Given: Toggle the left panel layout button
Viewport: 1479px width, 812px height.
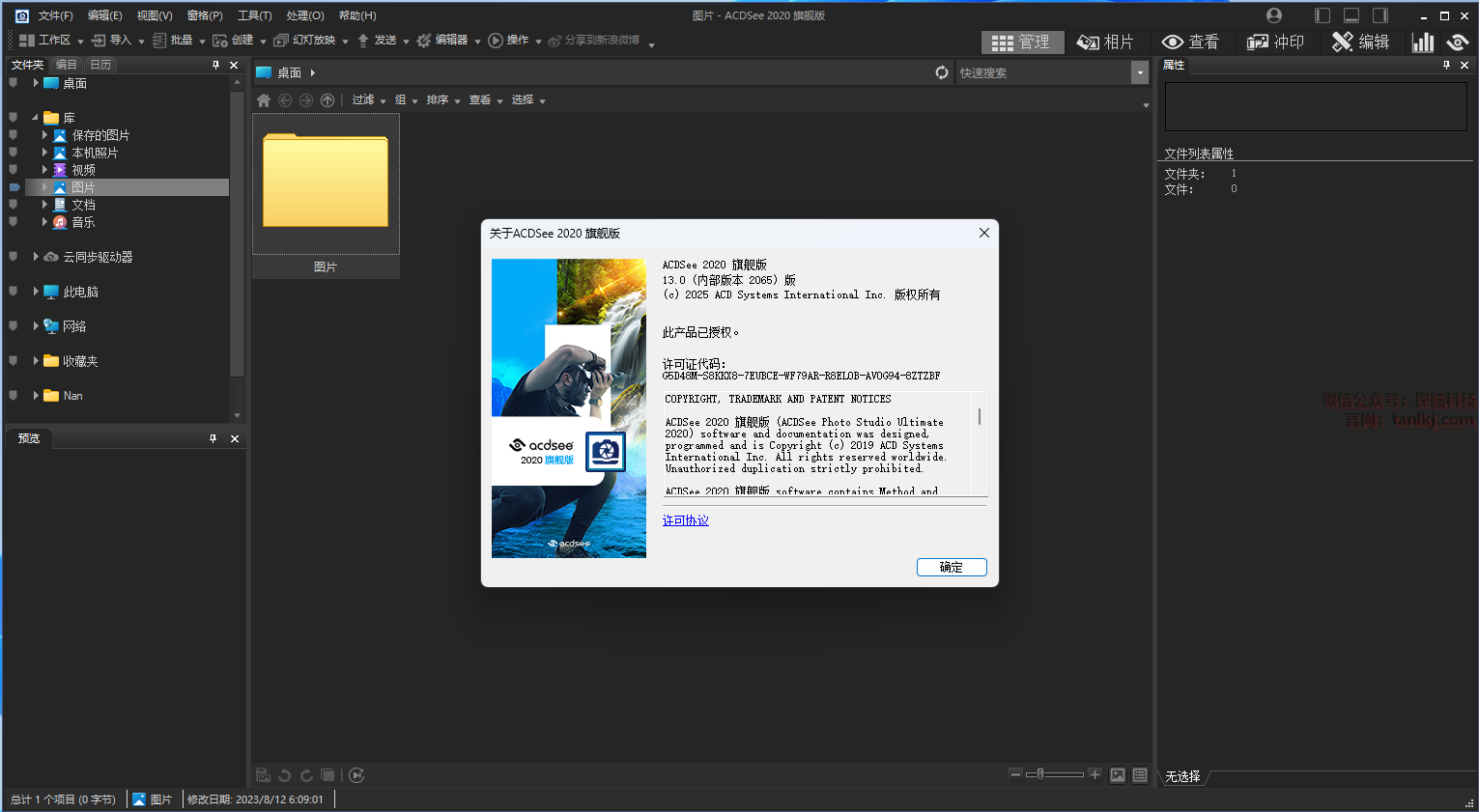Looking at the screenshot, I should pyautogui.click(x=1323, y=15).
